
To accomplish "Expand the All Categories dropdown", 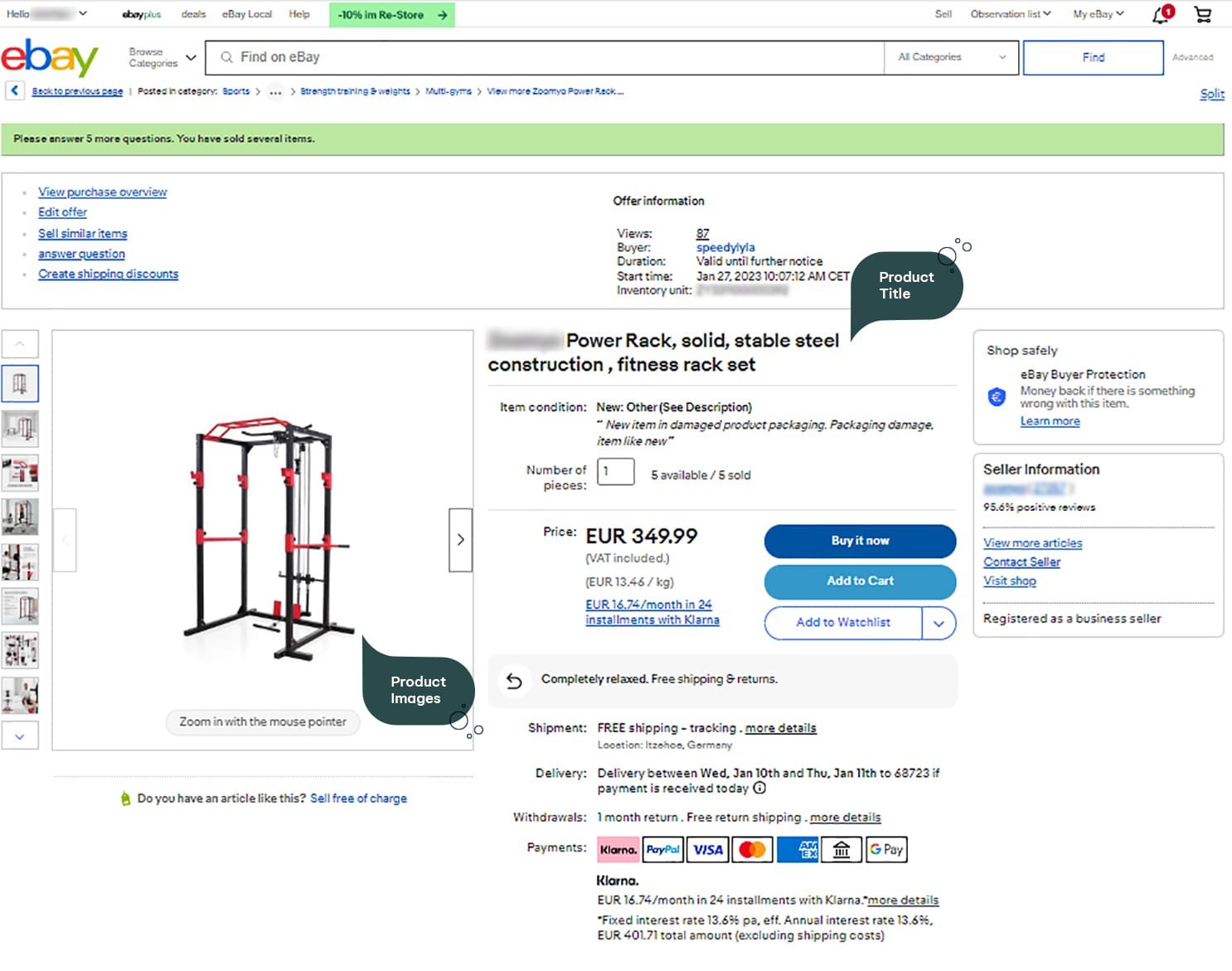I will [x=952, y=57].
